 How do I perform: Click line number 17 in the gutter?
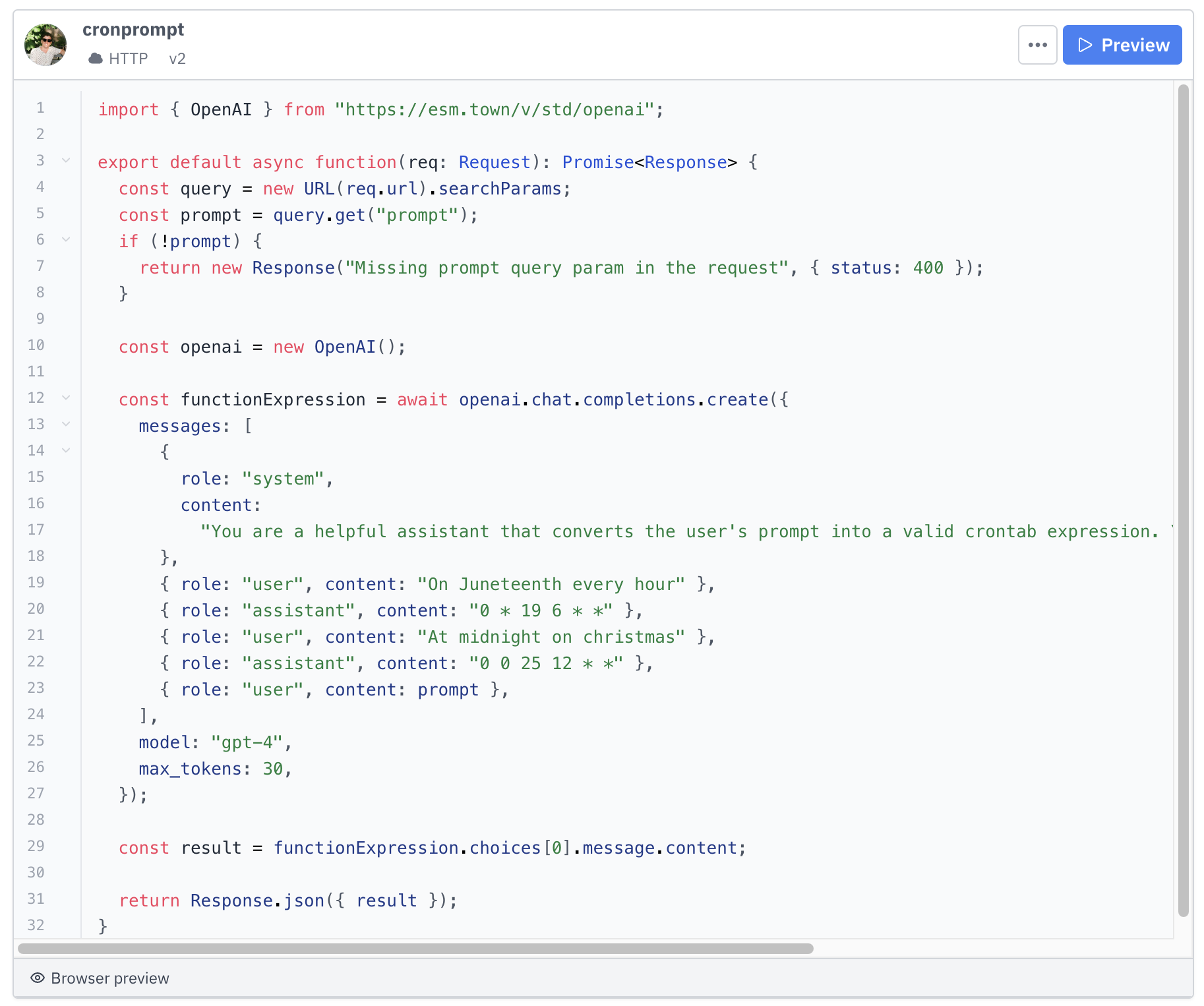[36, 529]
